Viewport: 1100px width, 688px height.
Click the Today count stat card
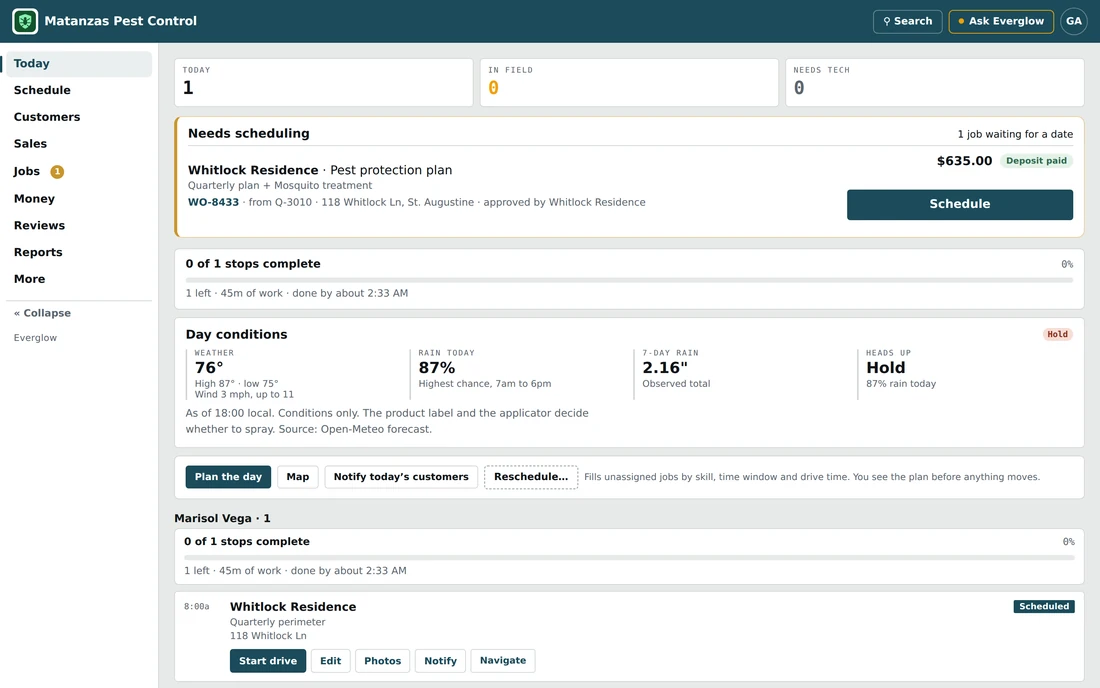tap(323, 82)
